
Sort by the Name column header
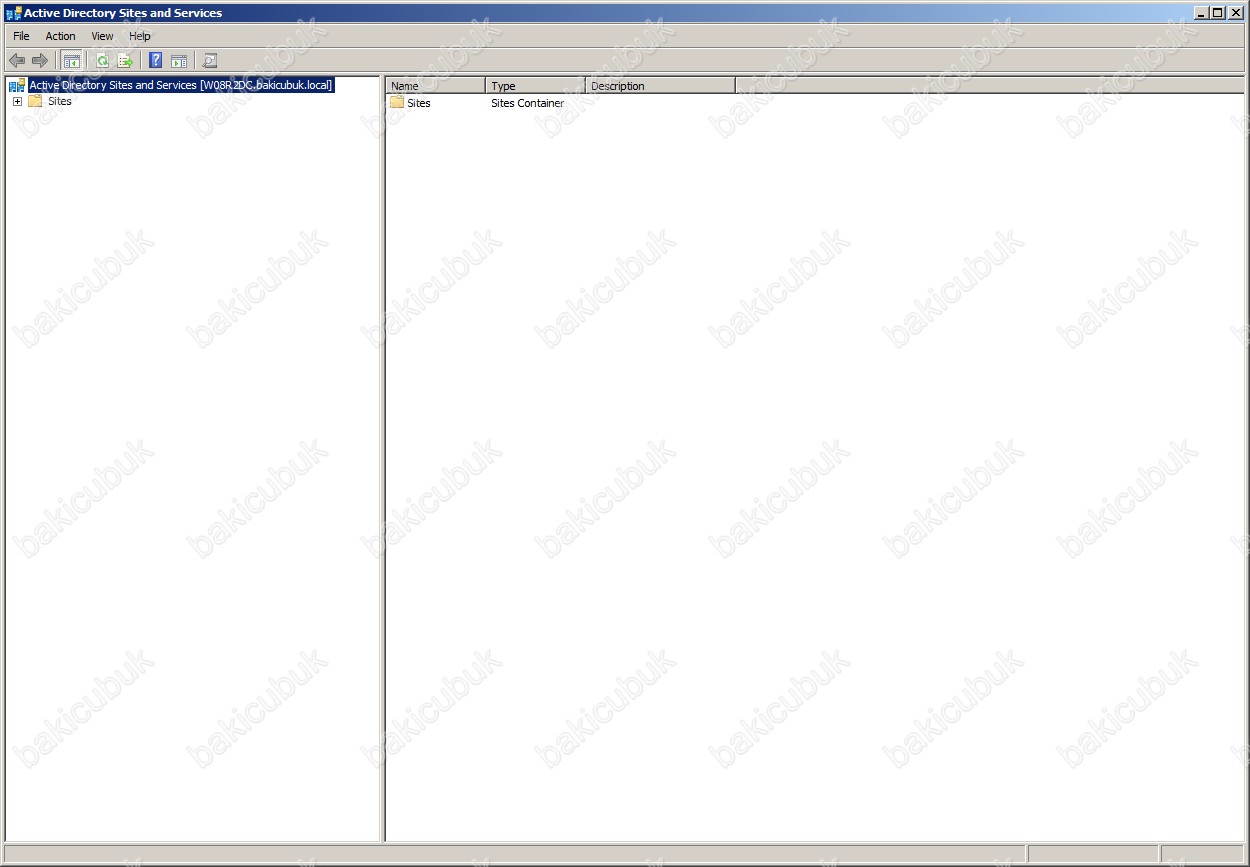click(x=435, y=86)
